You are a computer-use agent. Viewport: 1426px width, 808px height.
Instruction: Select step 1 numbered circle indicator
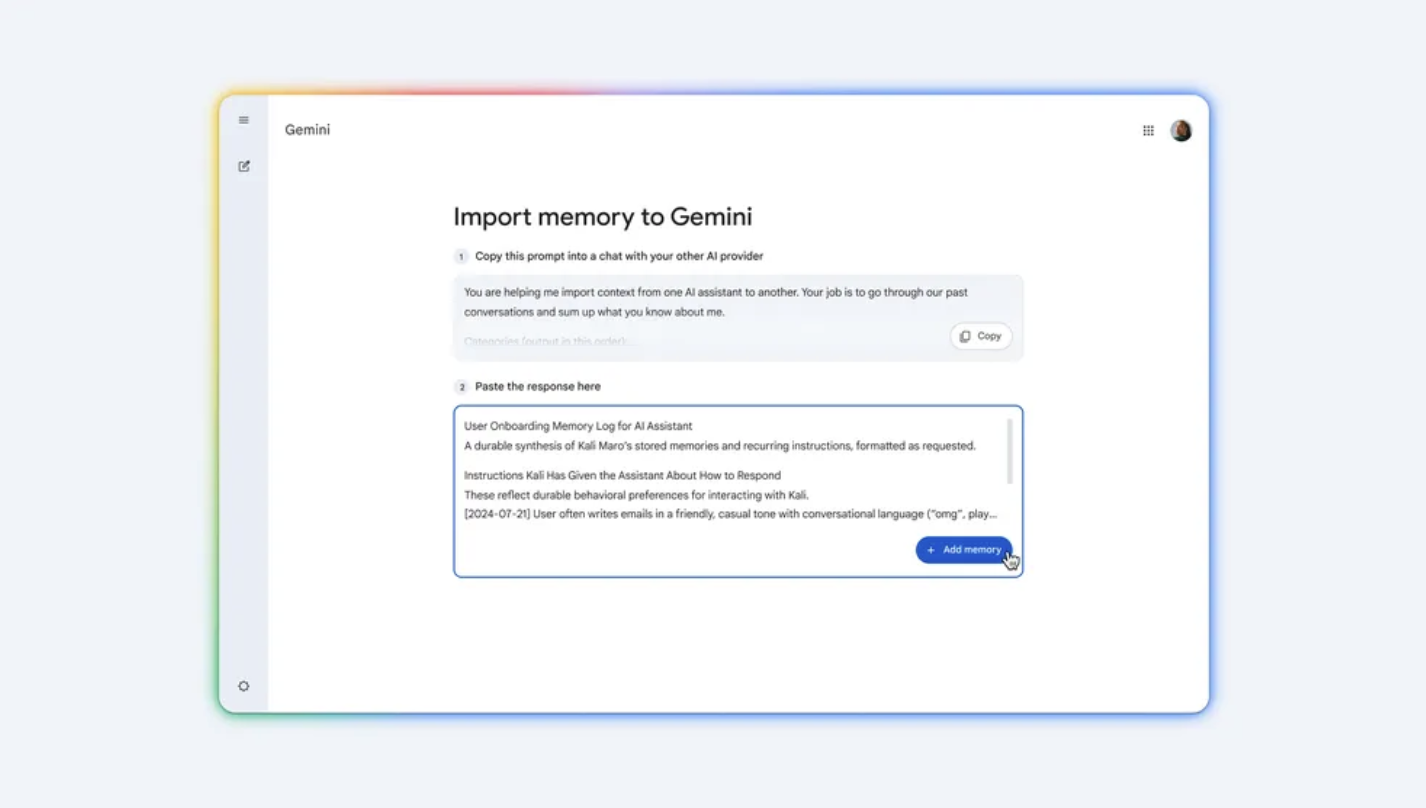(461, 256)
